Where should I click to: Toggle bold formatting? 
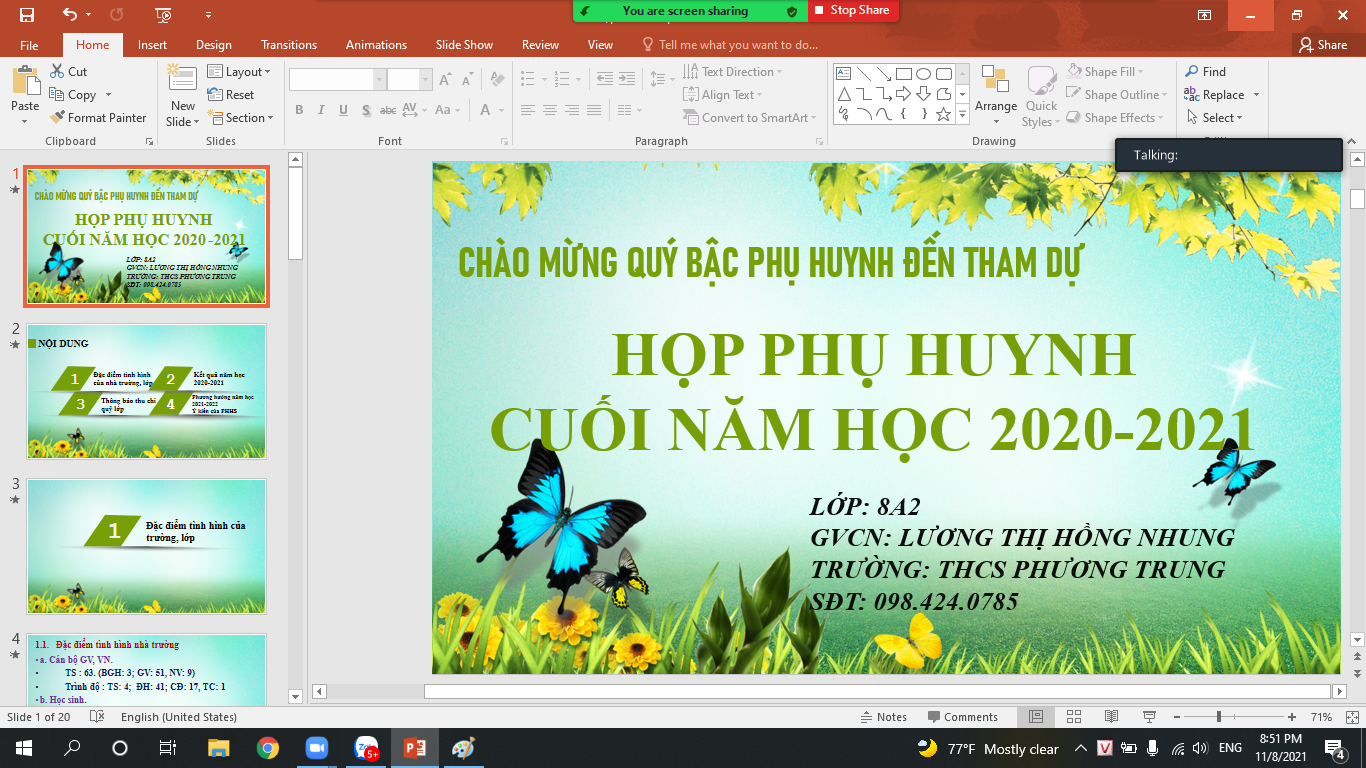coord(299,110)
